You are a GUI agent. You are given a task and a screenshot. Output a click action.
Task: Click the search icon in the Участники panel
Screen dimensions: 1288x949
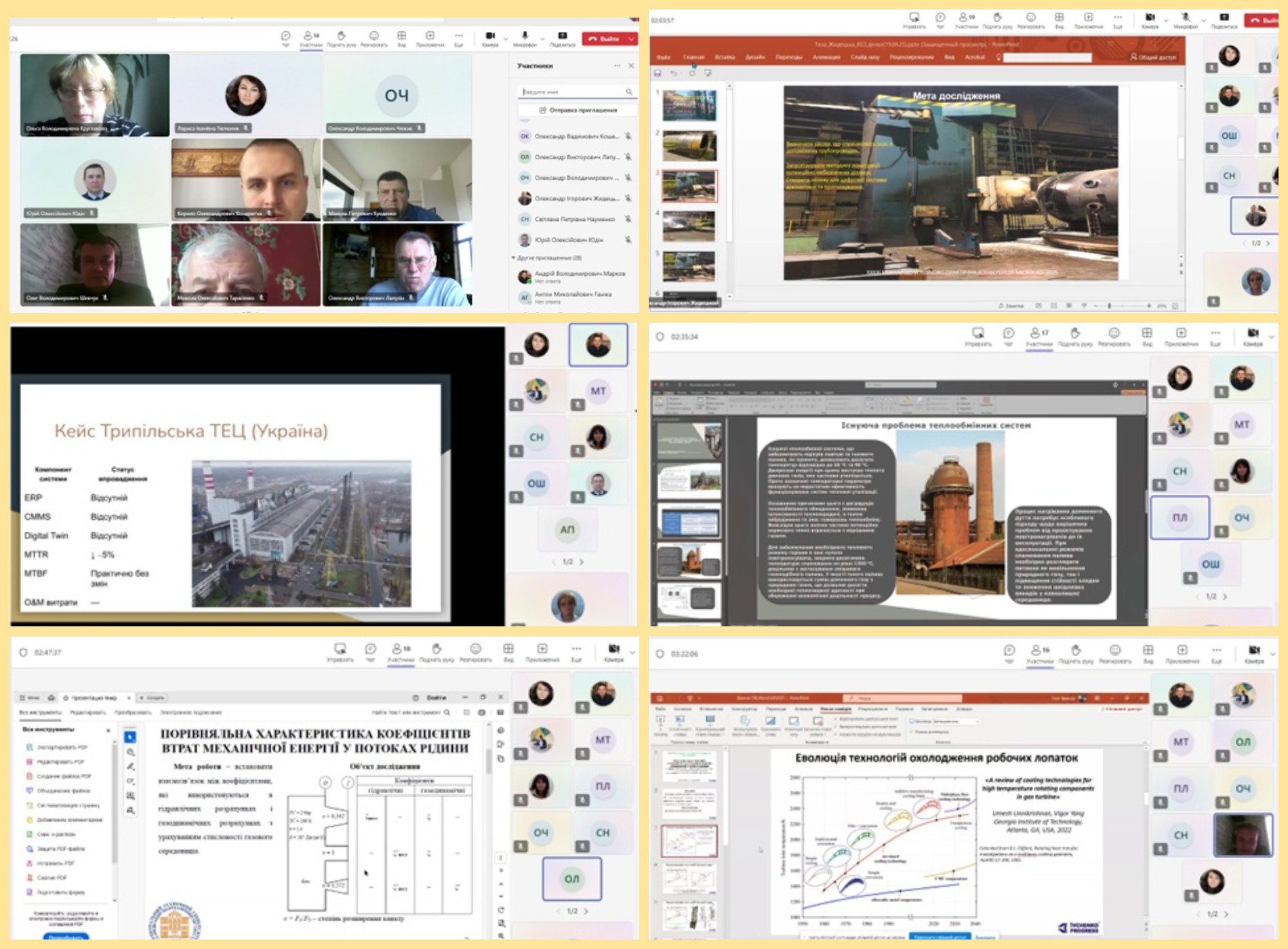629,92
